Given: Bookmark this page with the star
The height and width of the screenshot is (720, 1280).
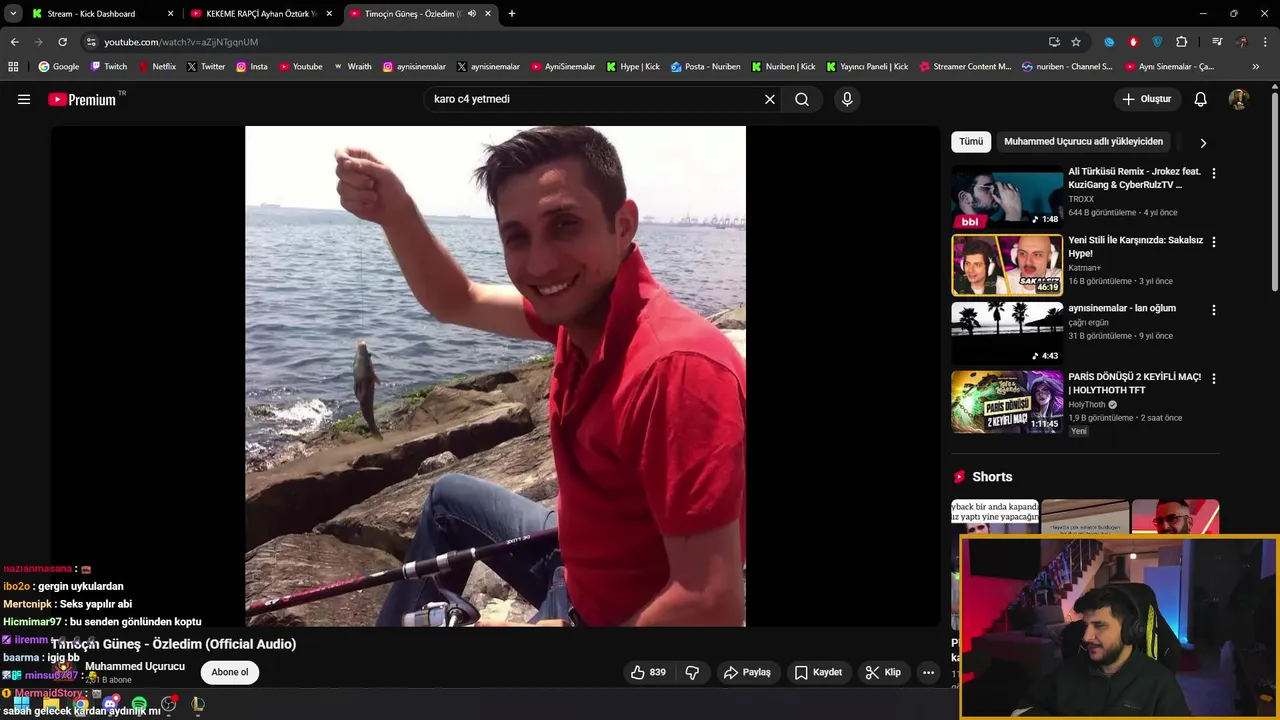Looking at the screenshot, I should pyautogui.click(x=1076, y=42).
